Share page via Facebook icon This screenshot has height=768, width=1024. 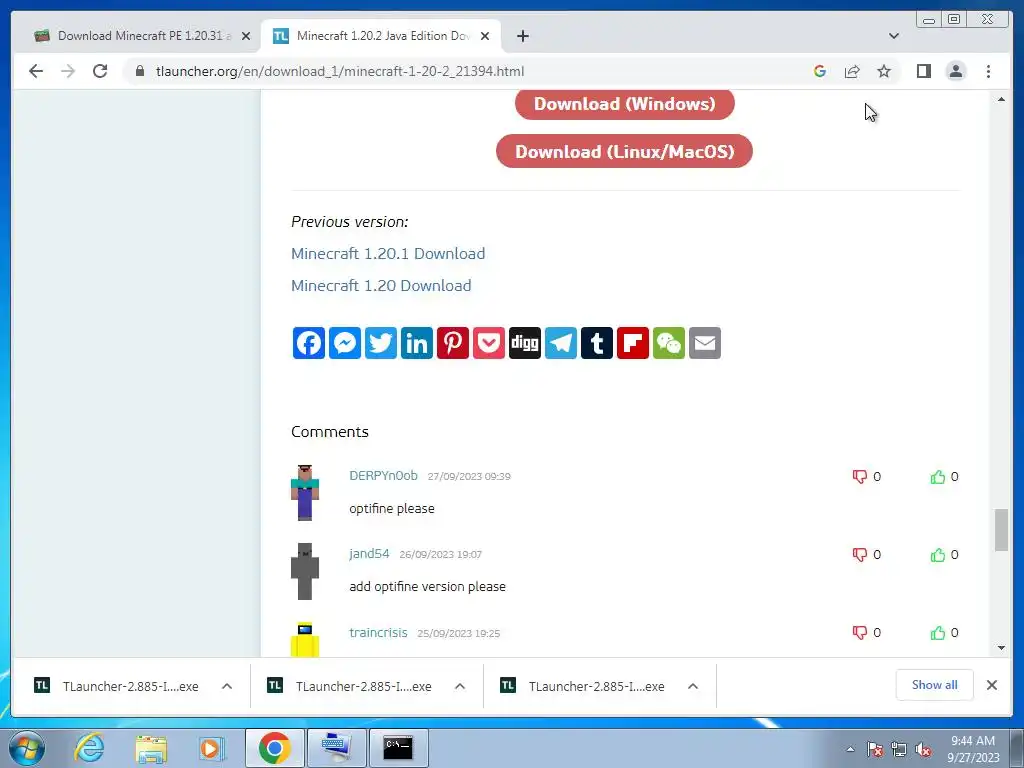coord(308,343)
